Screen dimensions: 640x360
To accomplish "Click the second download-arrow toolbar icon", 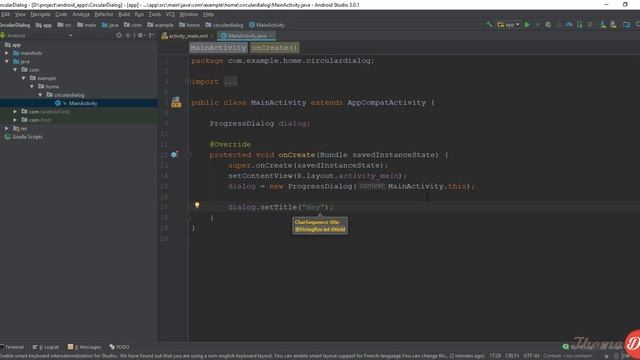I will tap(613, 25).
